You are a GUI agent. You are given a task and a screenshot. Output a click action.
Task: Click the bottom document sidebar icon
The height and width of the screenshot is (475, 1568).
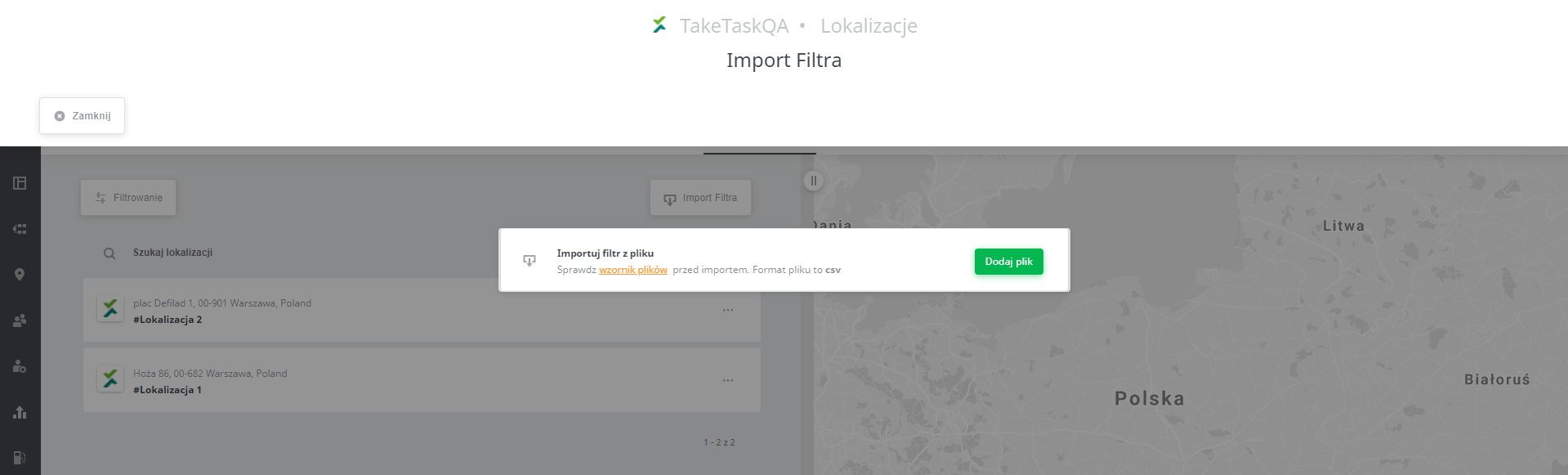(x=20, y=458)
